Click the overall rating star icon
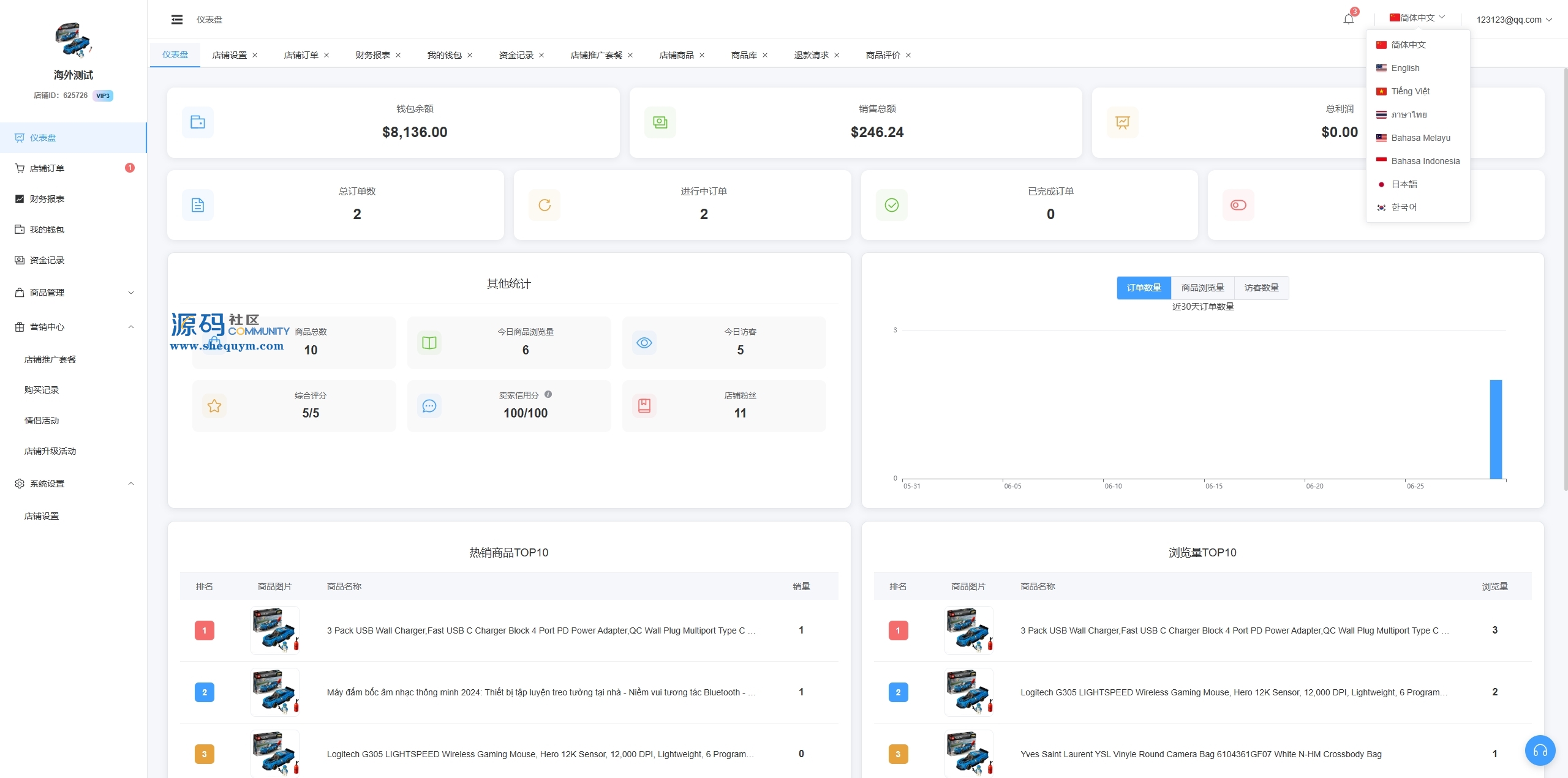Image resolution: width=1568 pixels, height=778 pixels. 214,406
